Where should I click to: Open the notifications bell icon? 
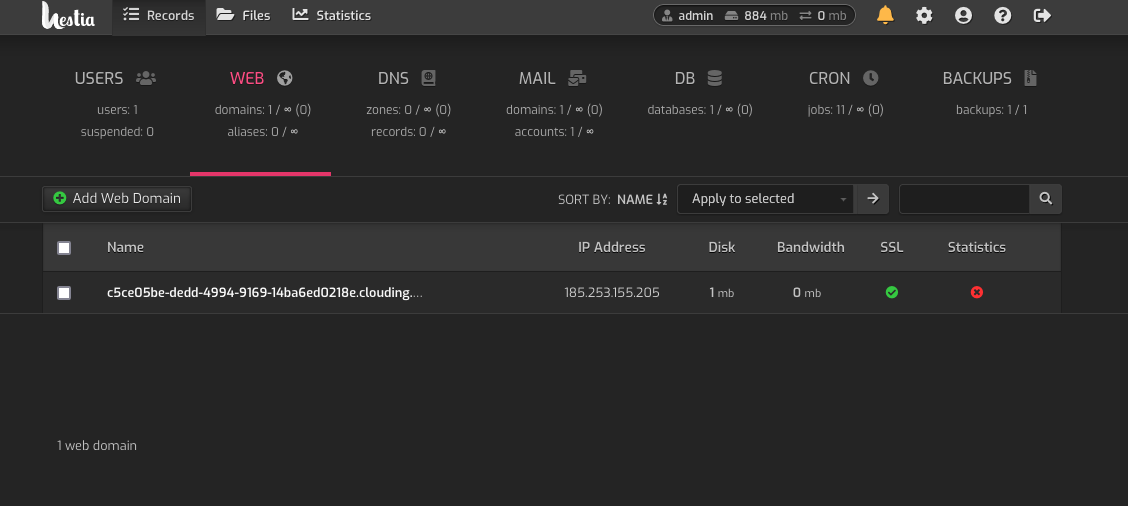[x=885, y=15]
